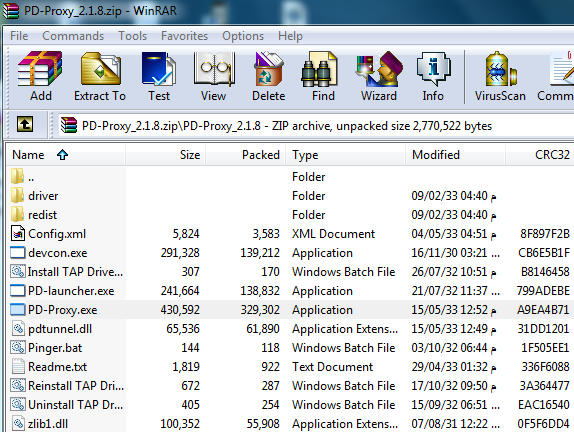Sort files by Type column
Image resolution: width=574 pixels, height=432 pixels.
pos(346,155)
